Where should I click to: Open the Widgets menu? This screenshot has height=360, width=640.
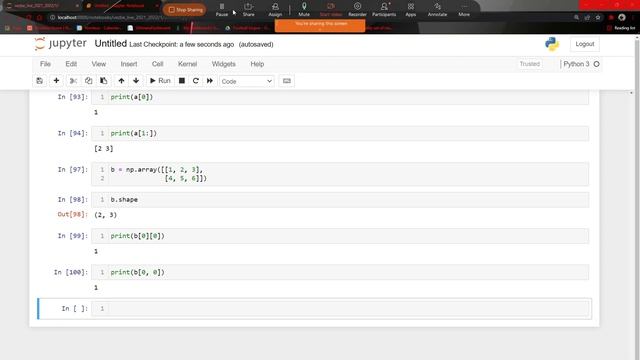[x=224, y=64]
